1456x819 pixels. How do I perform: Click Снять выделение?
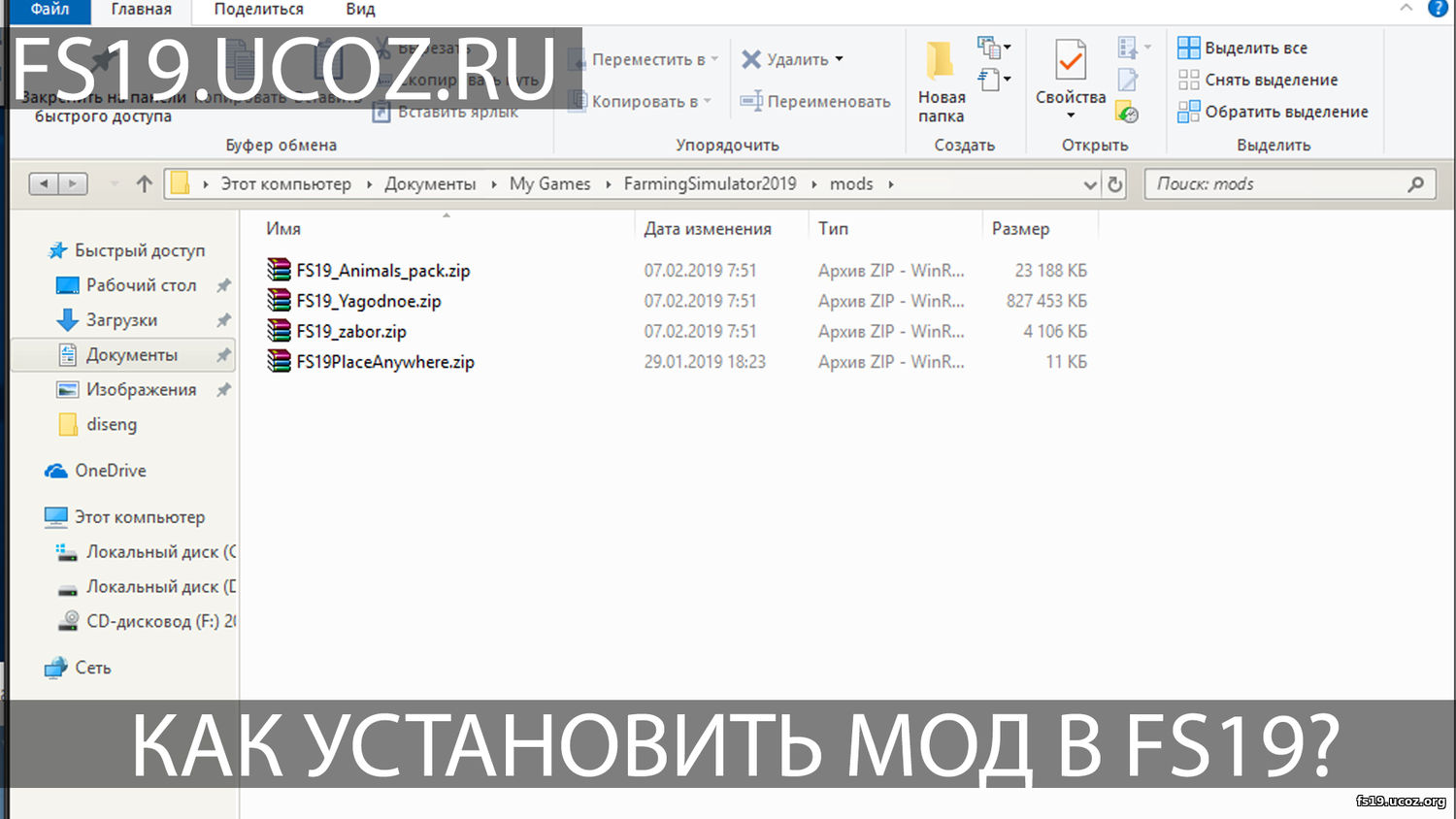(x=1258, y=80)
